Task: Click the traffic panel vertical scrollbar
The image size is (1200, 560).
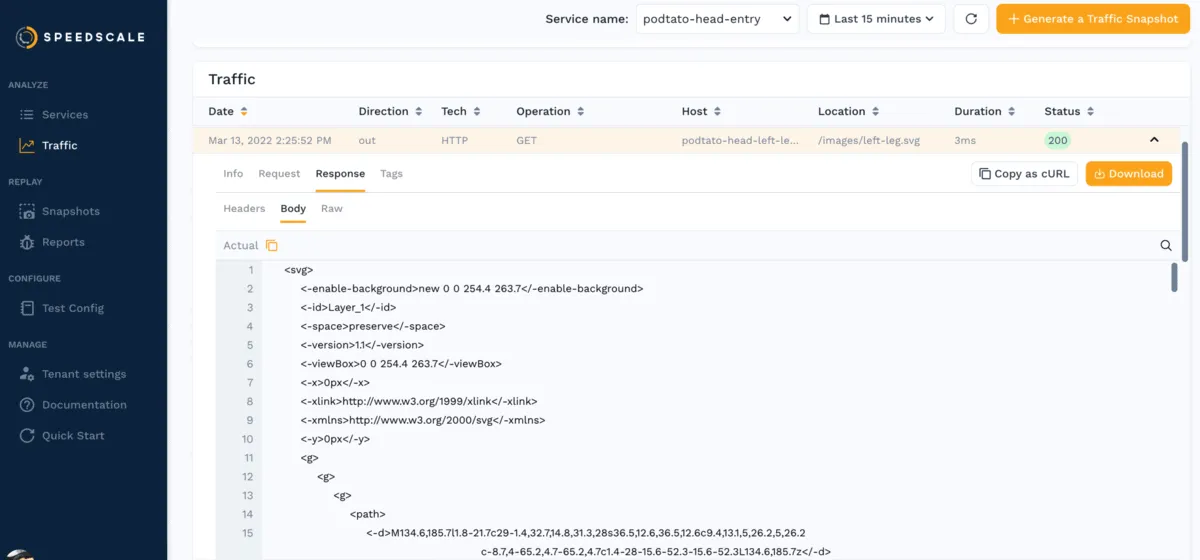Action: pyautogui.click(x=1186, y=201)
